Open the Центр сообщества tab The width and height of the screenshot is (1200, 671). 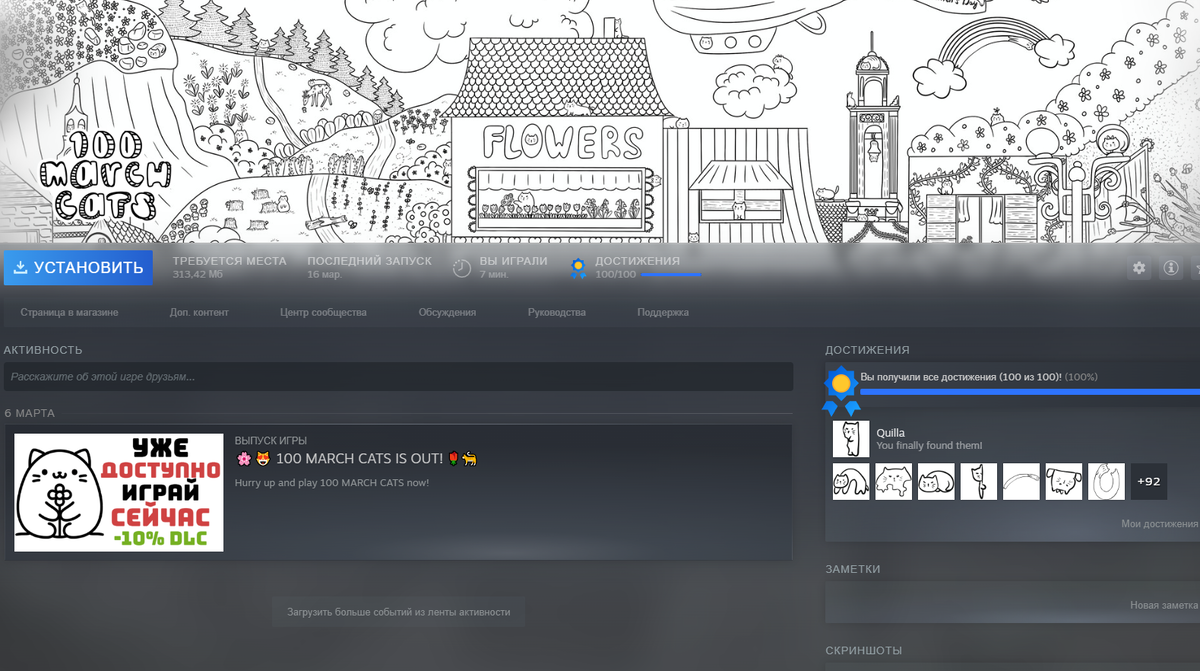pos(323,312)
